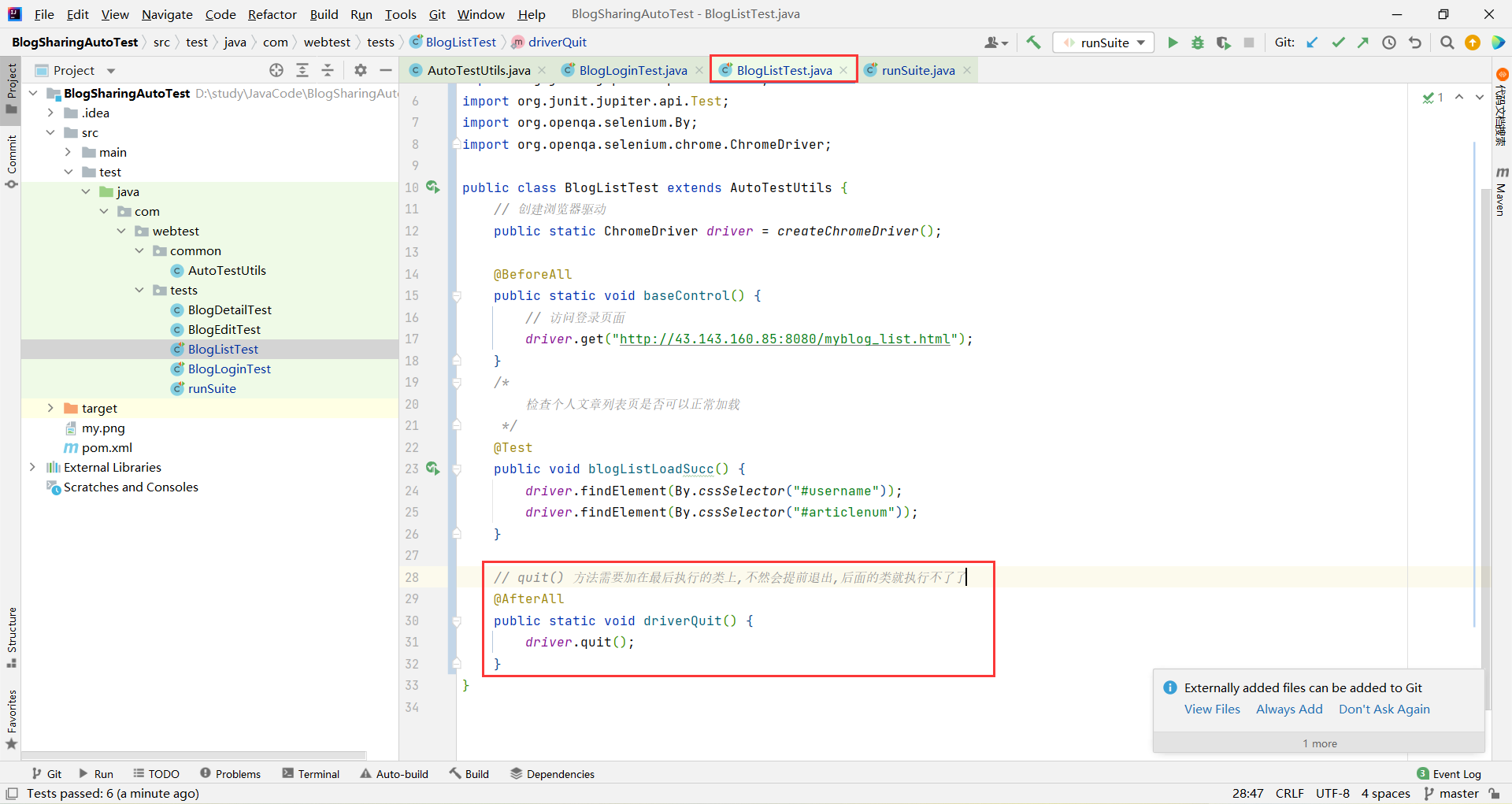Switch to the AutoTestUtils.java tab

click(x=478, y=70)
